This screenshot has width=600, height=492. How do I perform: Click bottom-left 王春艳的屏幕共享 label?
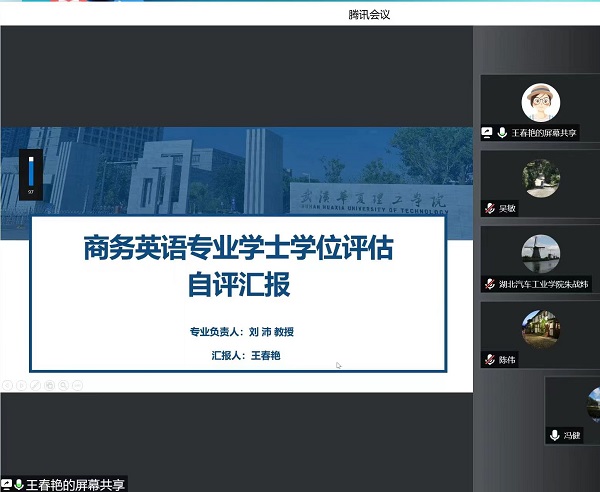coord(75,485)
